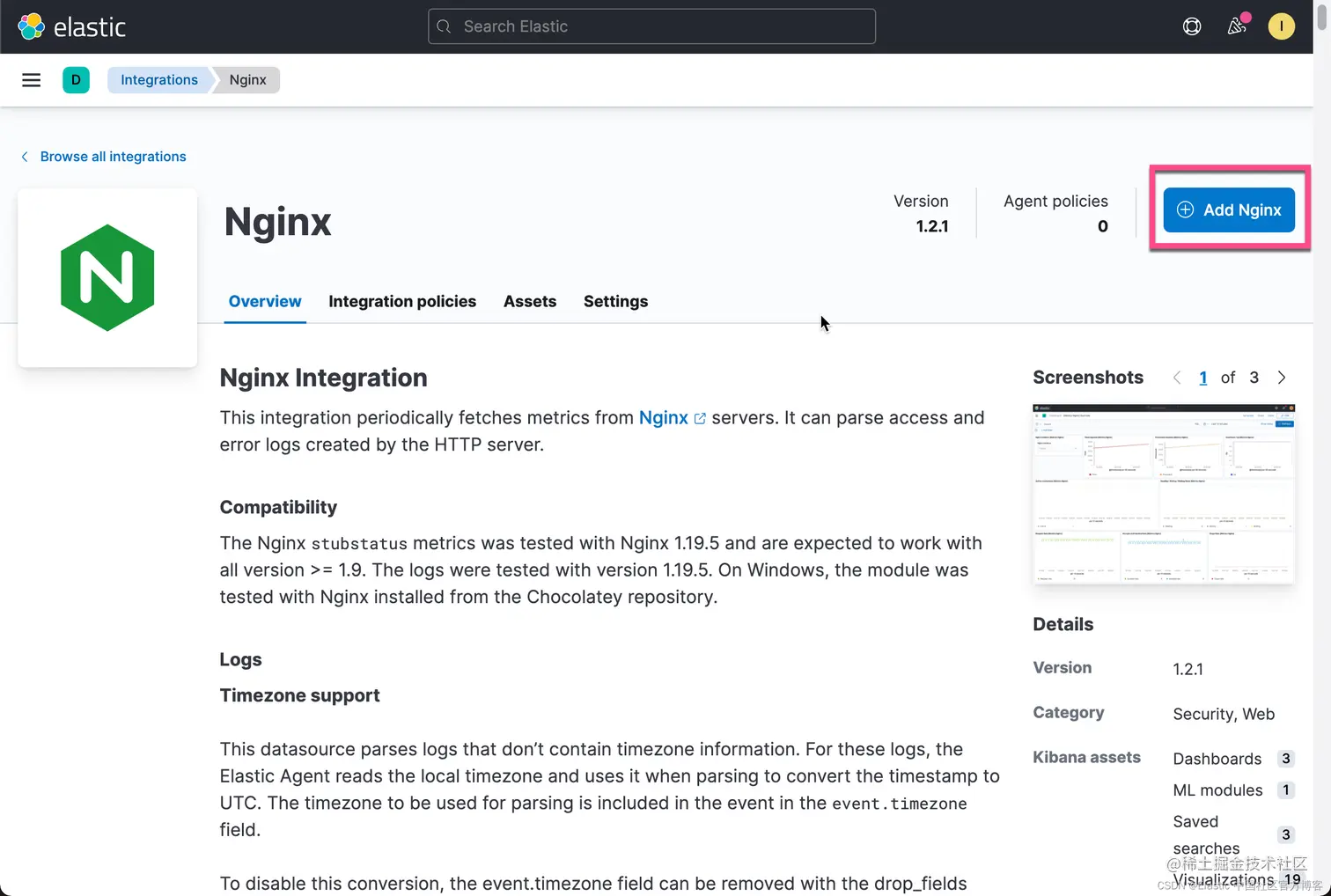
Task: Go to previous screenshot arrow
Action: [1177, 378]
